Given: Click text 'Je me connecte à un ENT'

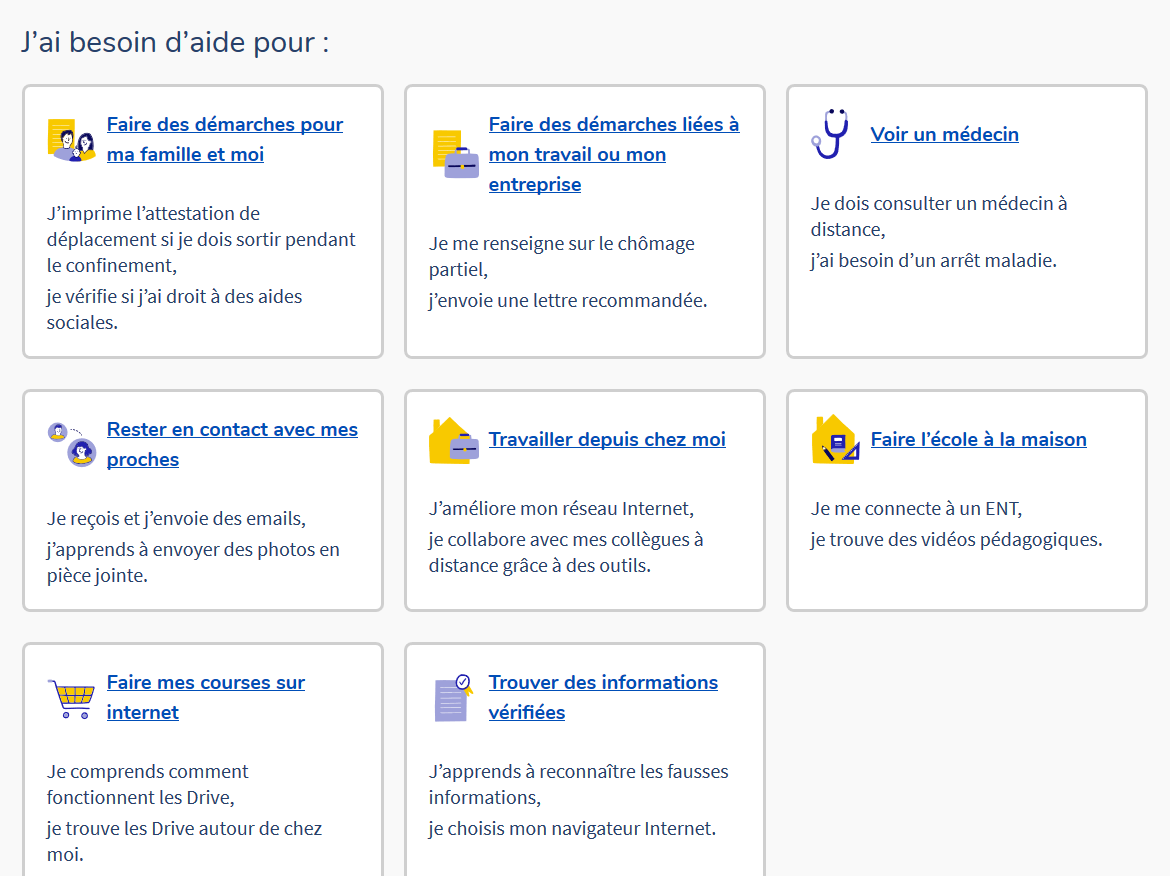Looking at the screenshot, I should [x=916, y=509].
